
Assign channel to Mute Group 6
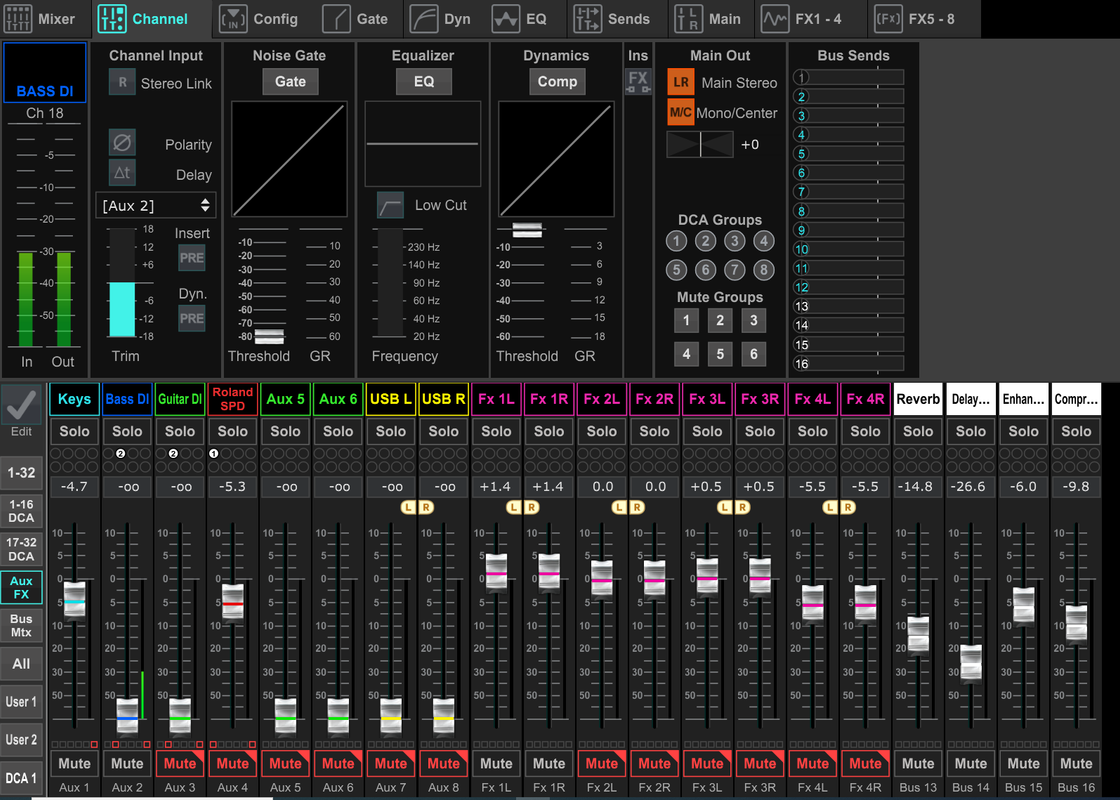tap(754, 354)
